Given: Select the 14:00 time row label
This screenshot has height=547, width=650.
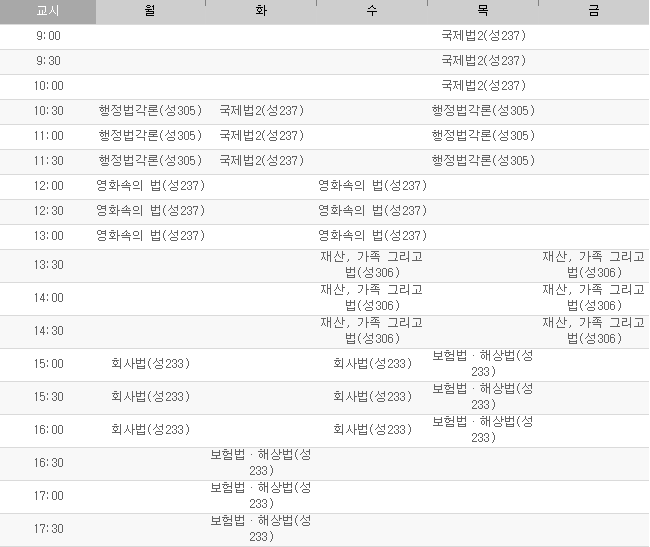Looking at the screenshot, I should 49,298.
